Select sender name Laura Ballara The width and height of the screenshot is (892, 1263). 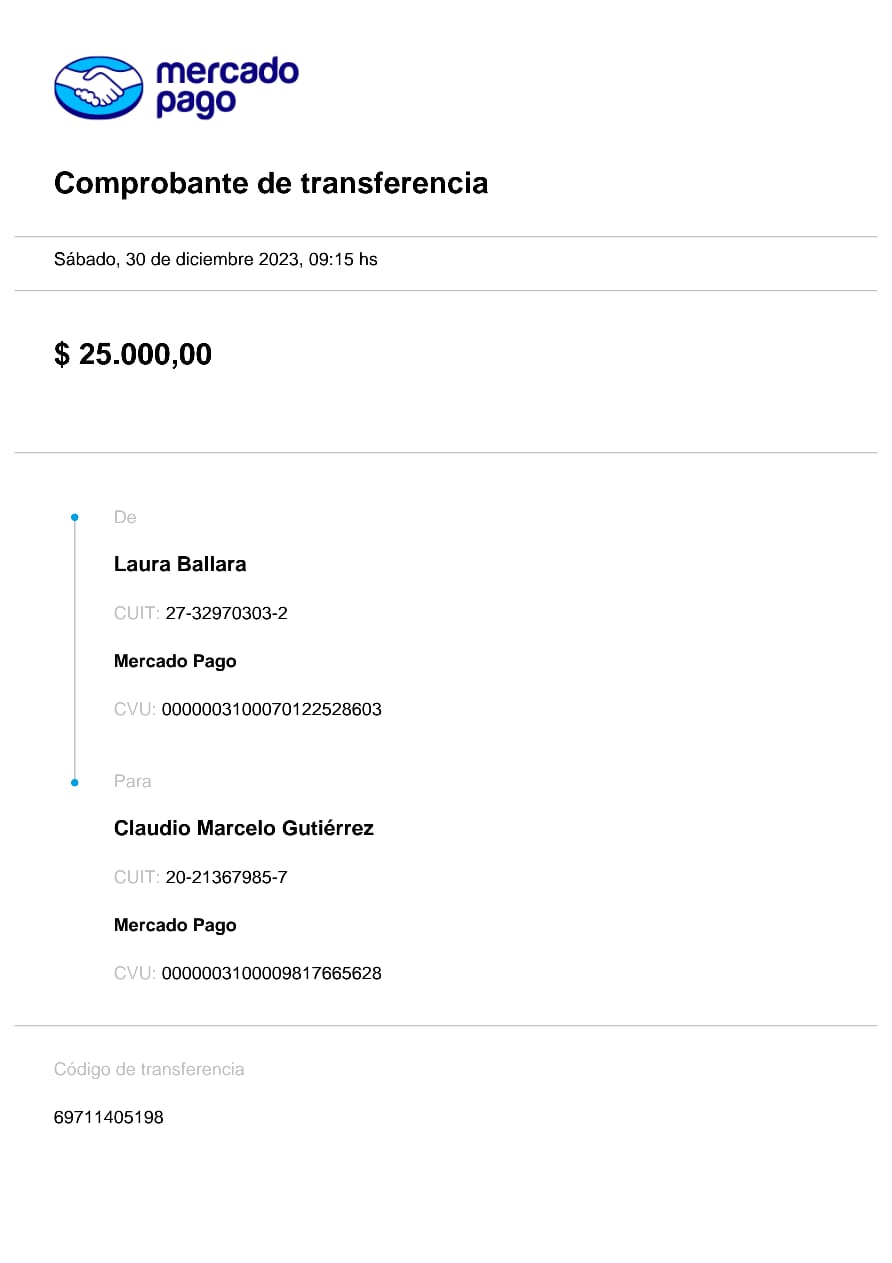[180, 564]
